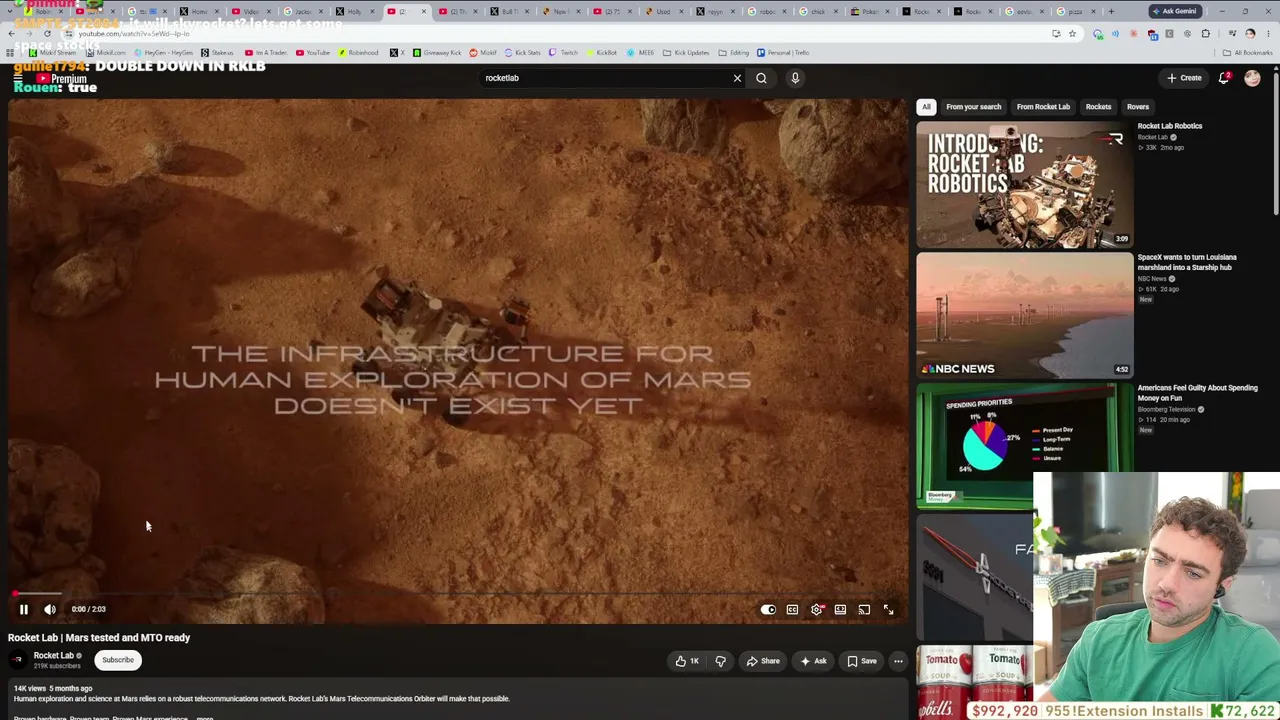Image resolution: width=1280 pixels, height=720 pixels.
Task: Open 'Rocket Lab Robotics' video title
Action: pos(1170,126)
